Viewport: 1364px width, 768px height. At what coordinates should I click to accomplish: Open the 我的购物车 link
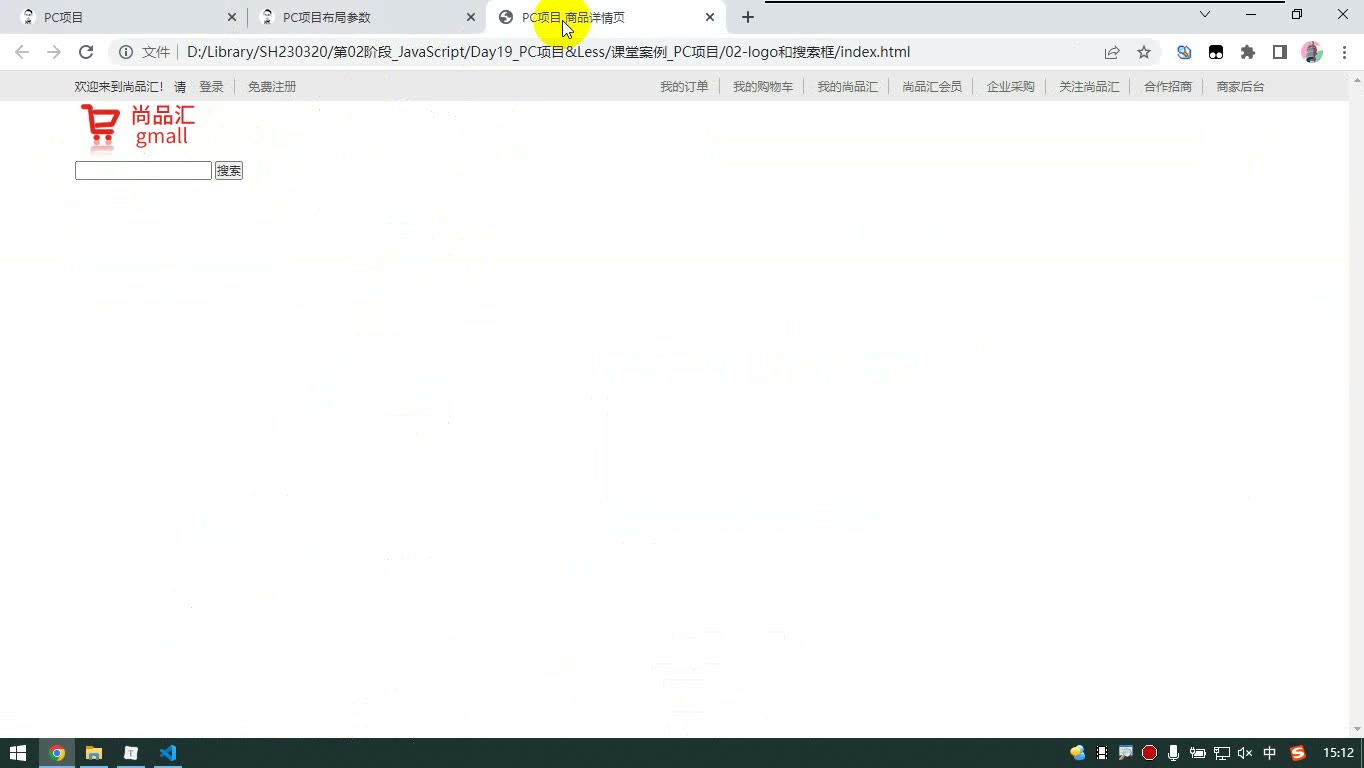pos(763,87)
